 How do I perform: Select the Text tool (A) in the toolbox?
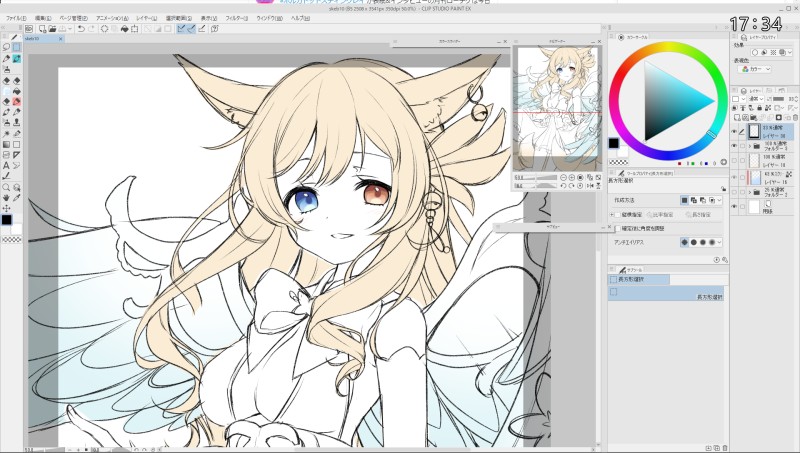click(x=6, y=165)
